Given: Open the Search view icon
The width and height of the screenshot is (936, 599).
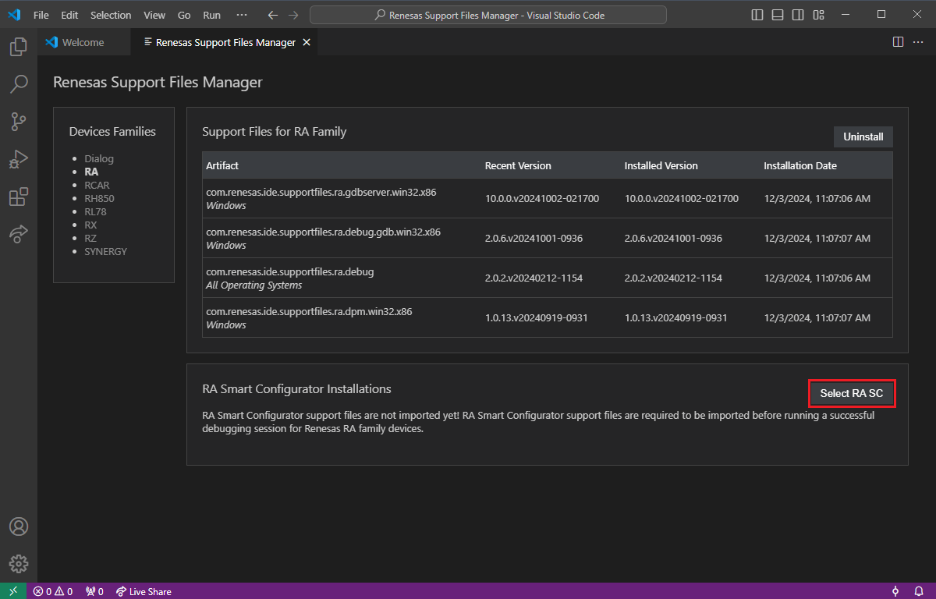Looking at the screenshot, I should pos(18,84).
